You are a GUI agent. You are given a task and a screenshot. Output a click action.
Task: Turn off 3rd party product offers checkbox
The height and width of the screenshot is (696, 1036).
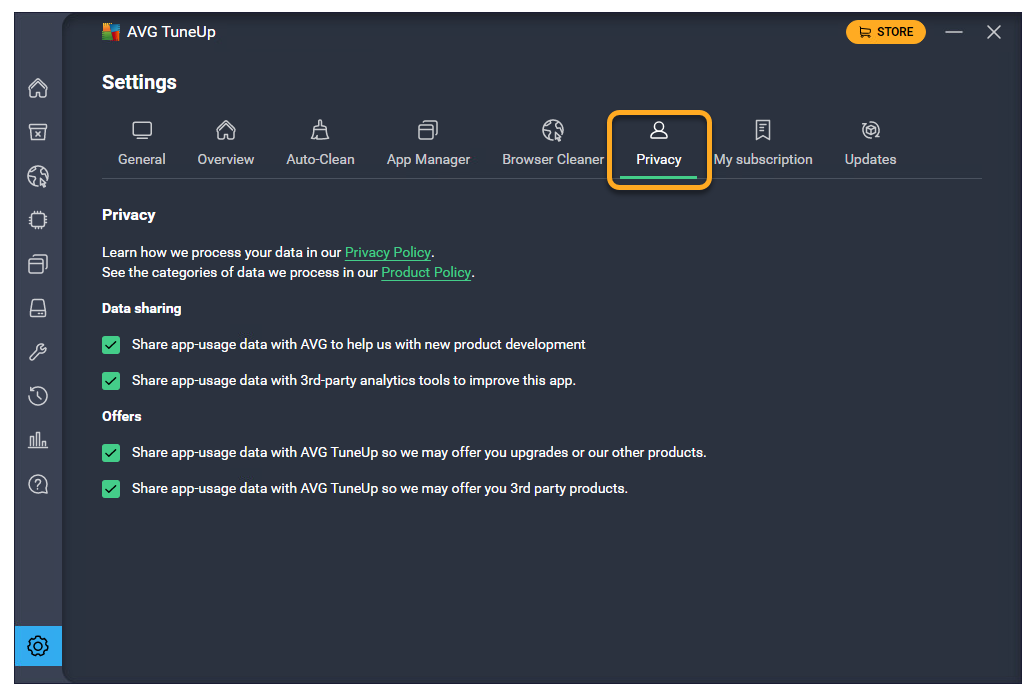[111, 489]
